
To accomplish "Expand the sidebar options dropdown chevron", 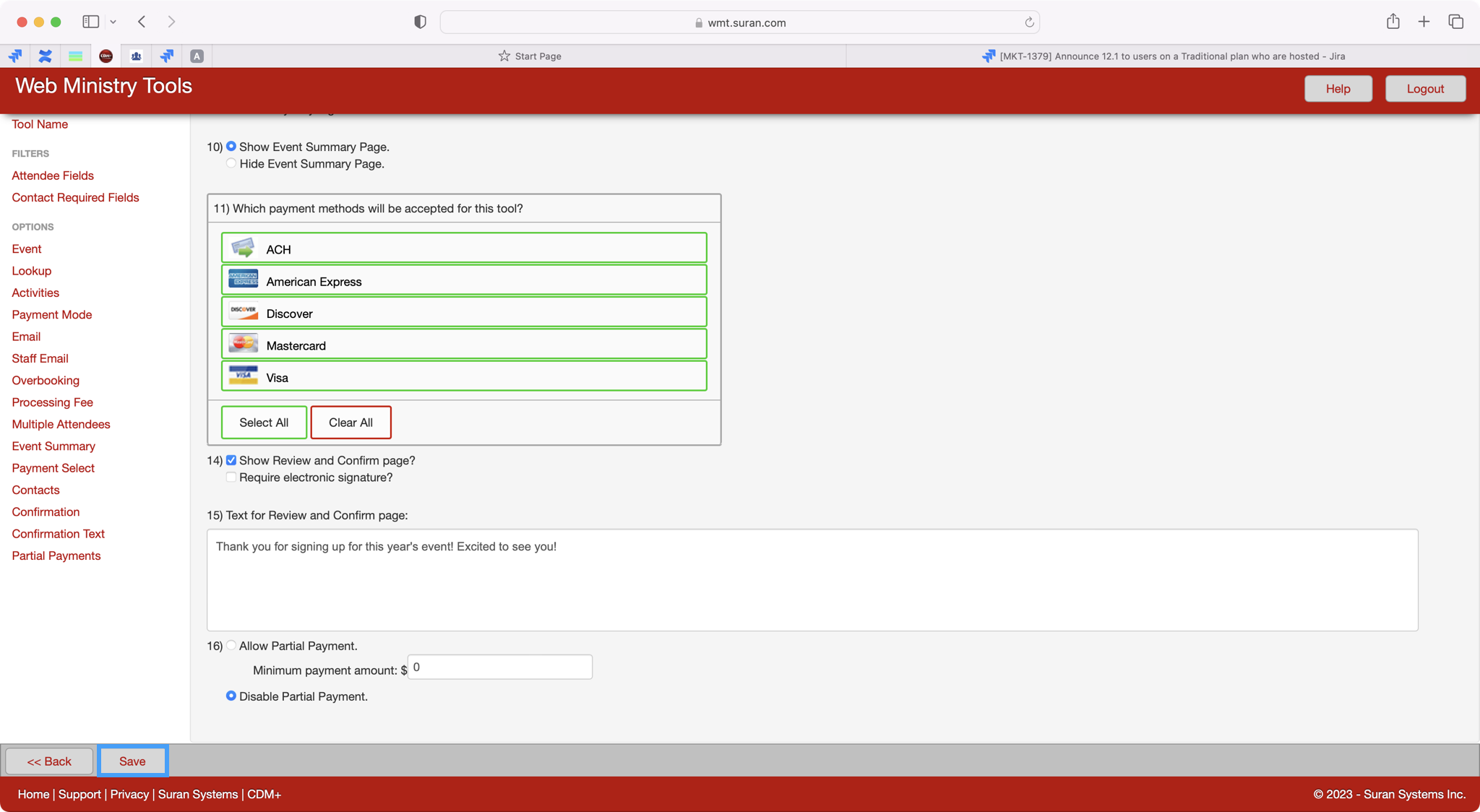I will pos(113,22).
